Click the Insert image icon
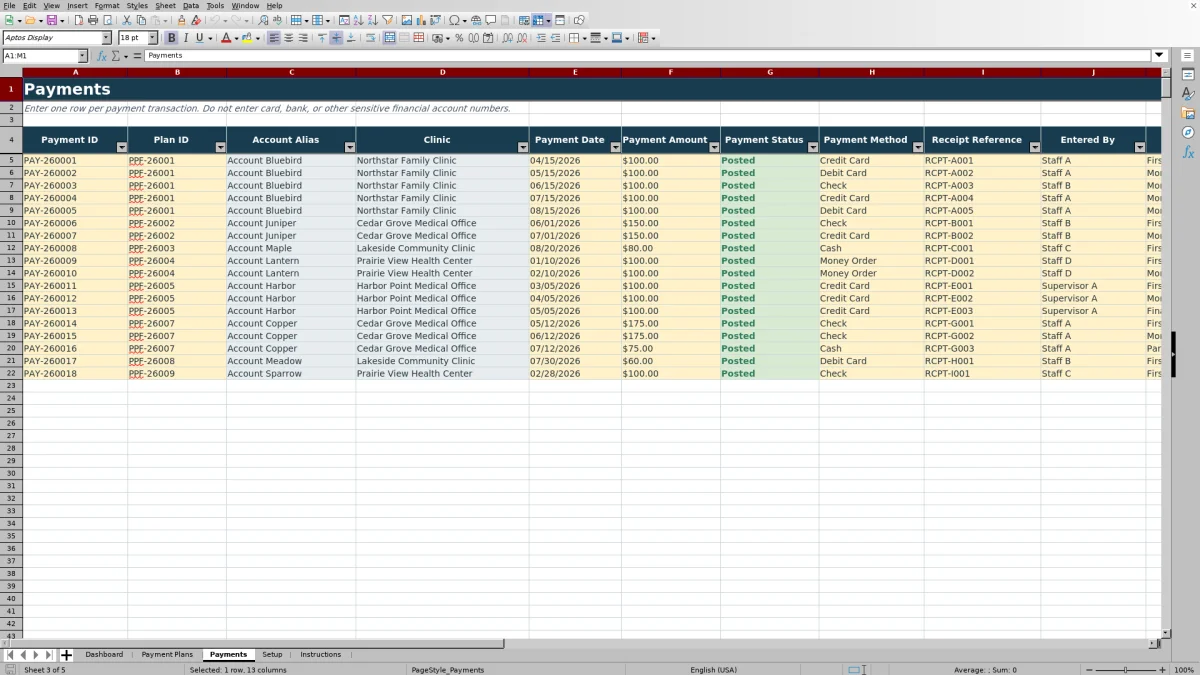This screenshot has height=675, width=1200. (x=407, y=20)
